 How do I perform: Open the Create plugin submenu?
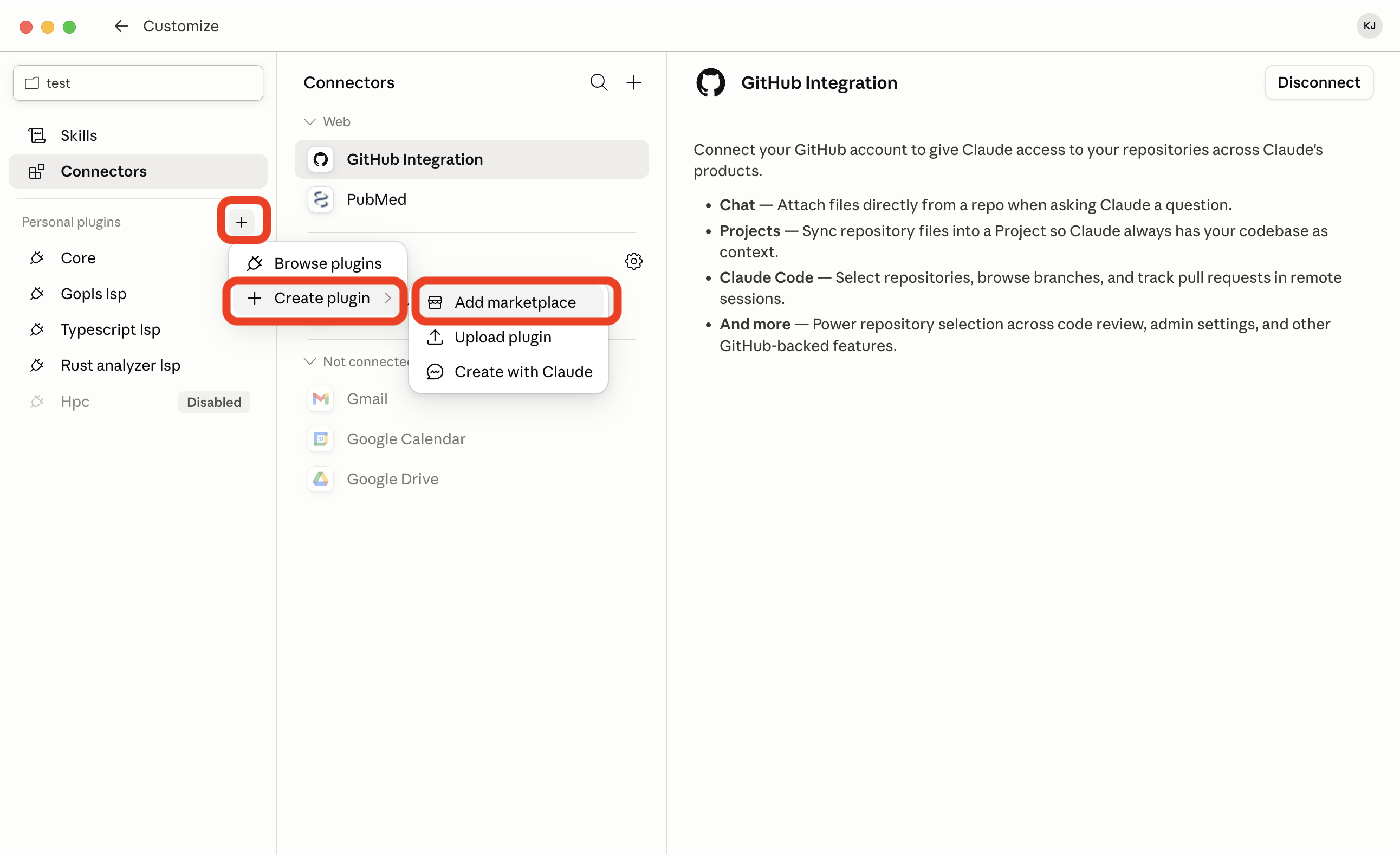(317, 297)
